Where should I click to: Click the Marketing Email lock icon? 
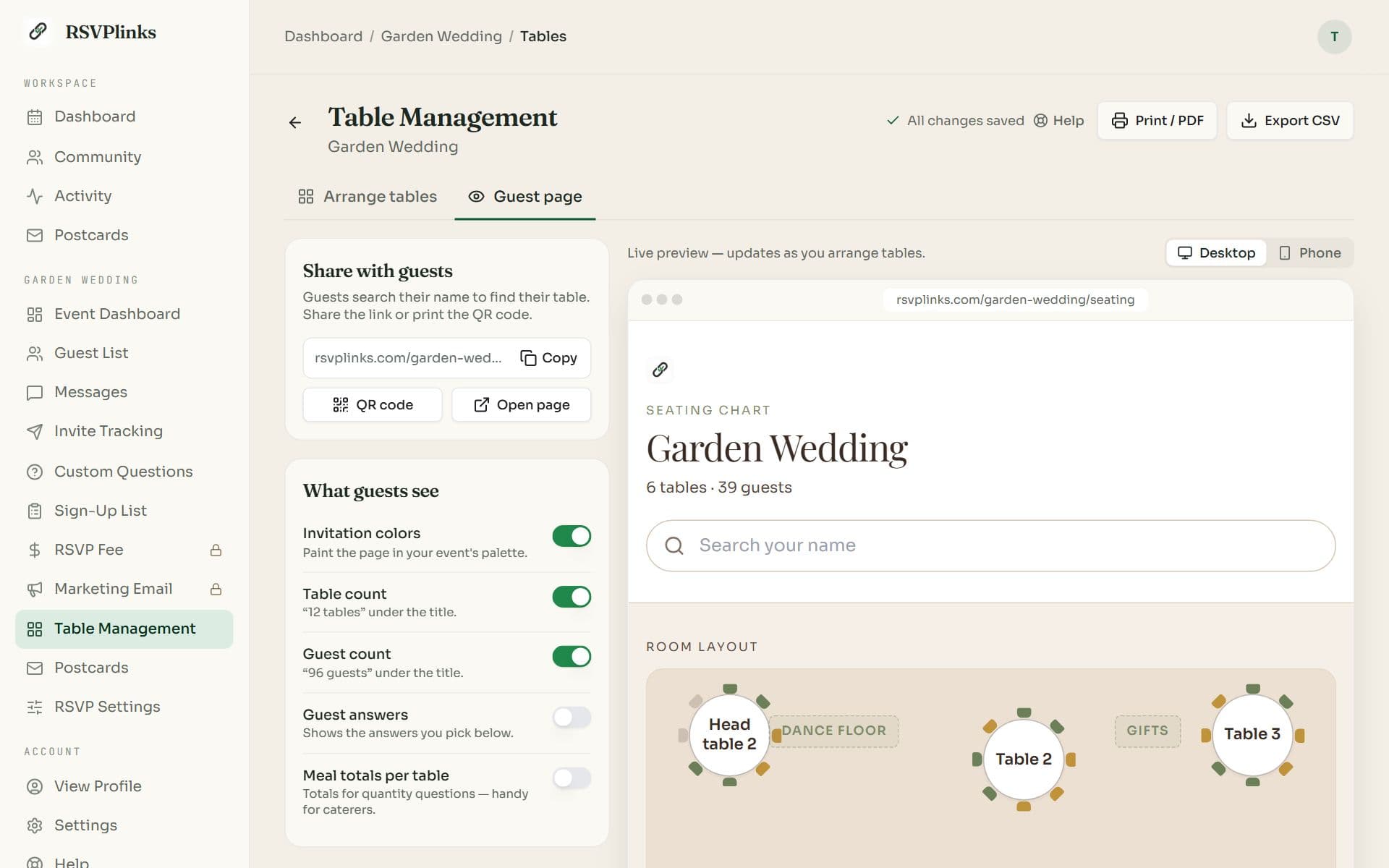click(x=216, y=589)
